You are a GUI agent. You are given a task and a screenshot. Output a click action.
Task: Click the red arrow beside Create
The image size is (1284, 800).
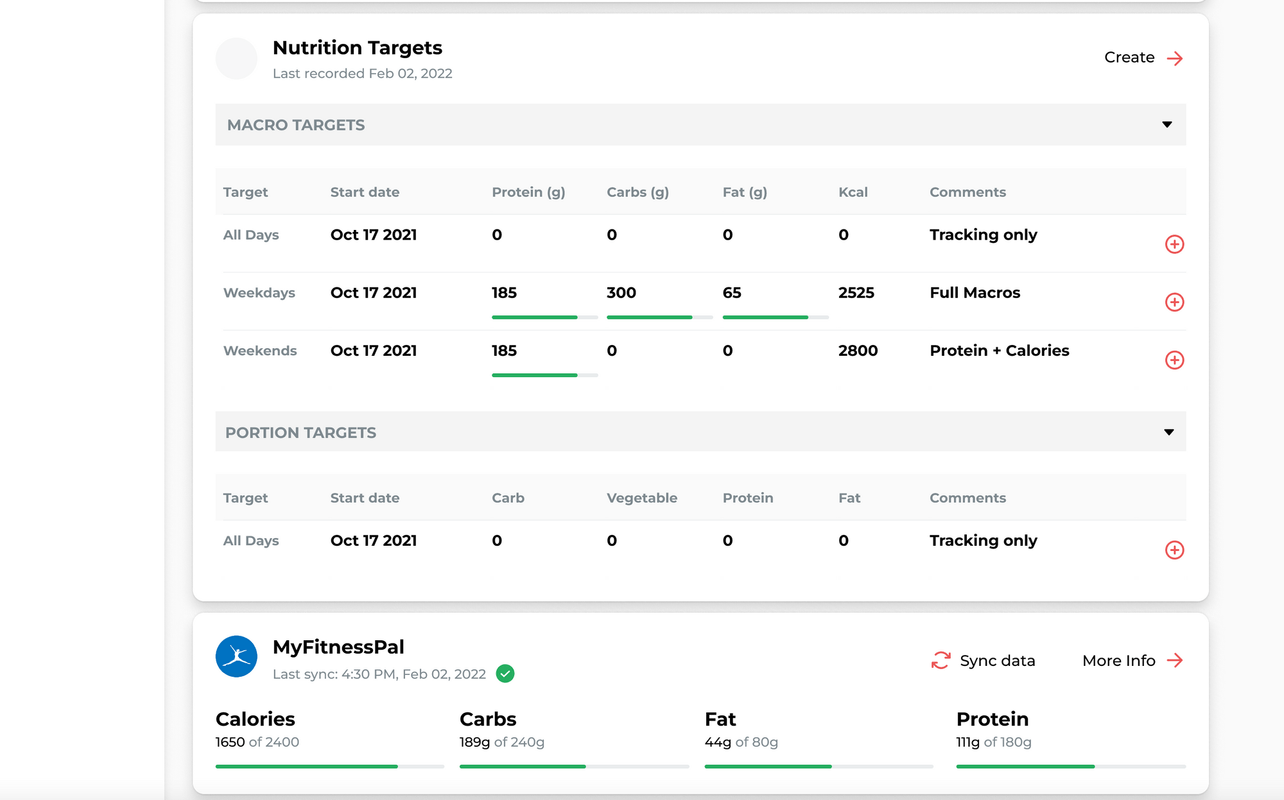(x=1175, y=58)
